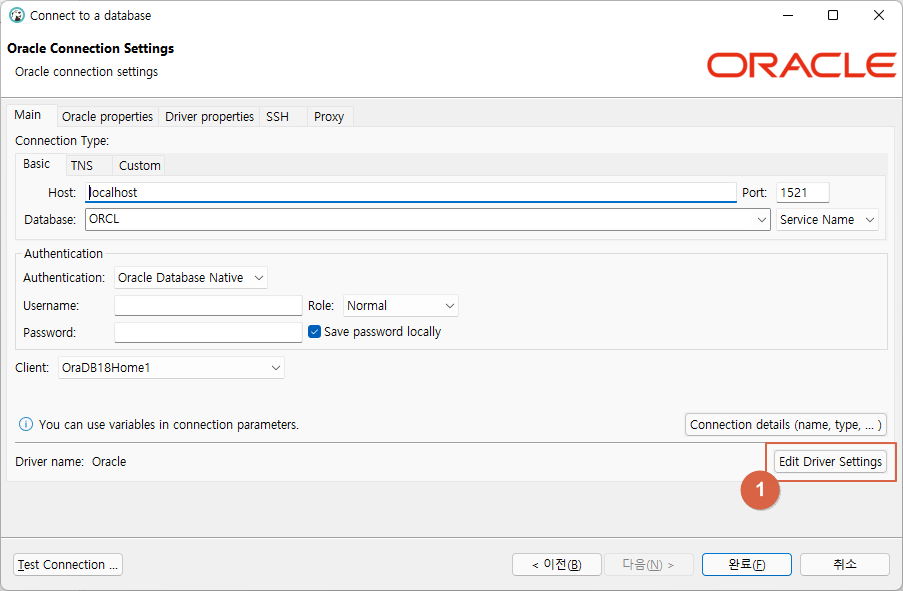Viewport: 903px width, 591px height.
Task: Open the Role dropdown showing Normal
Action: pos(401,305)
